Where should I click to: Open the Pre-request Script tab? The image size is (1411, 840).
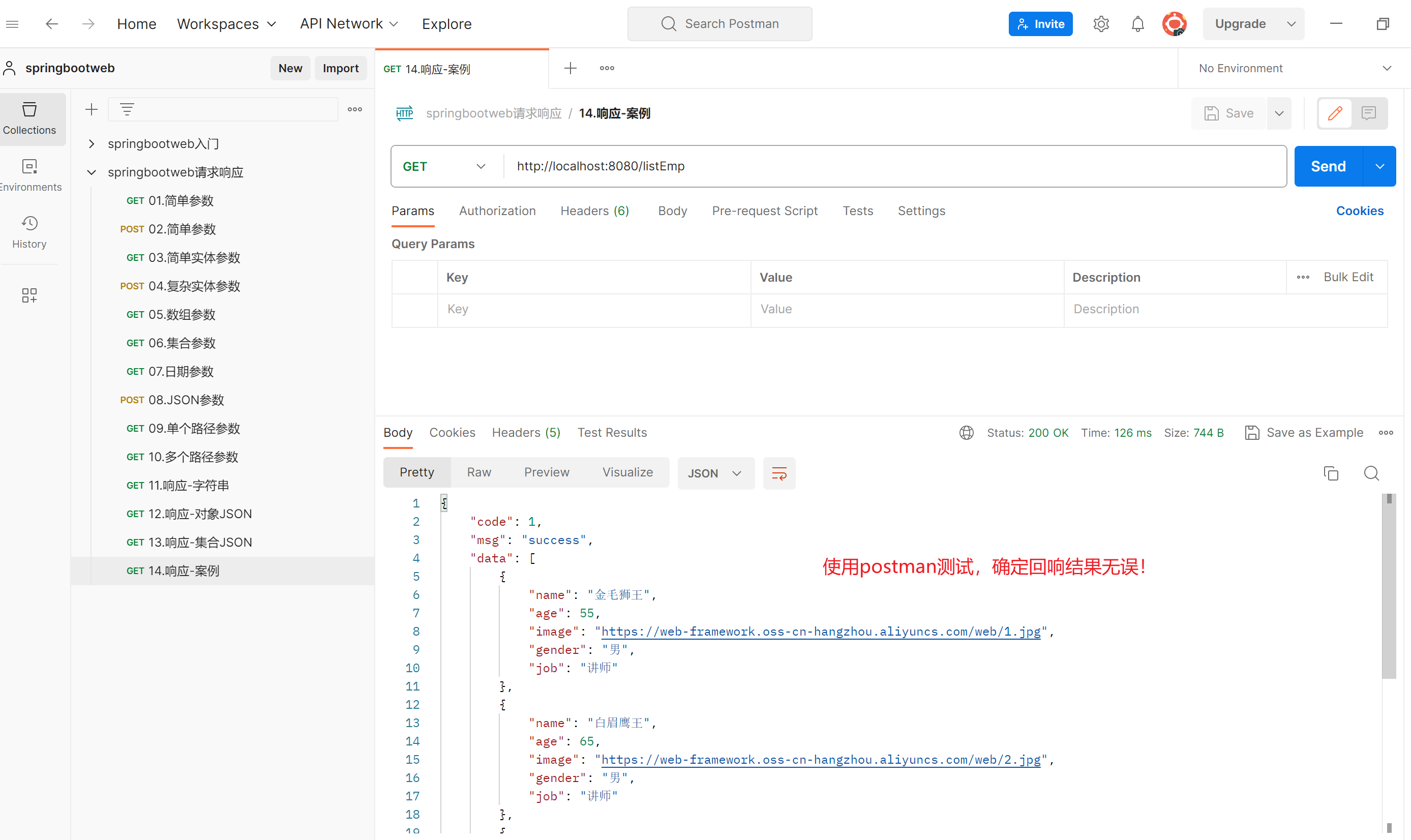765,211
